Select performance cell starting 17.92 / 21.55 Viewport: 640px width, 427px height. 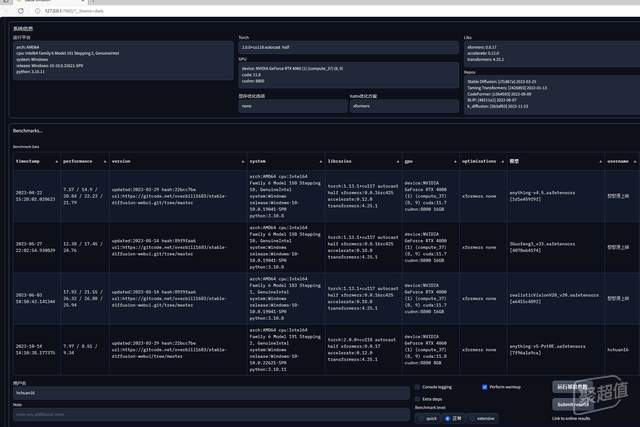pos(83,298)
